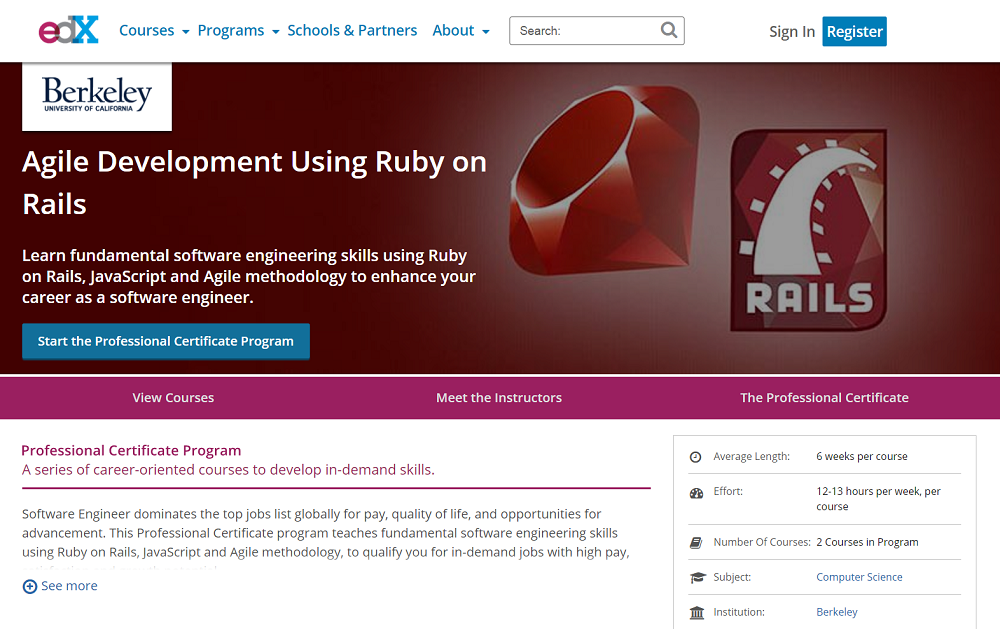
Task: Click the Rails logo image
Action: pyautogui.click(x=809, y=230)
